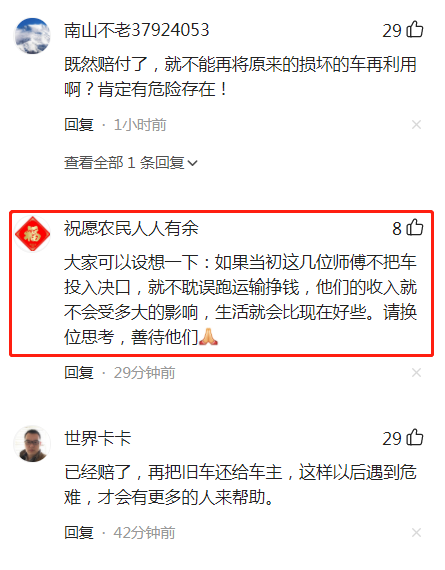Dismiss the 祝愿农民人人有余 comment with its X
This screenshot has width=445, height=570.
click(x=416, y=372)
